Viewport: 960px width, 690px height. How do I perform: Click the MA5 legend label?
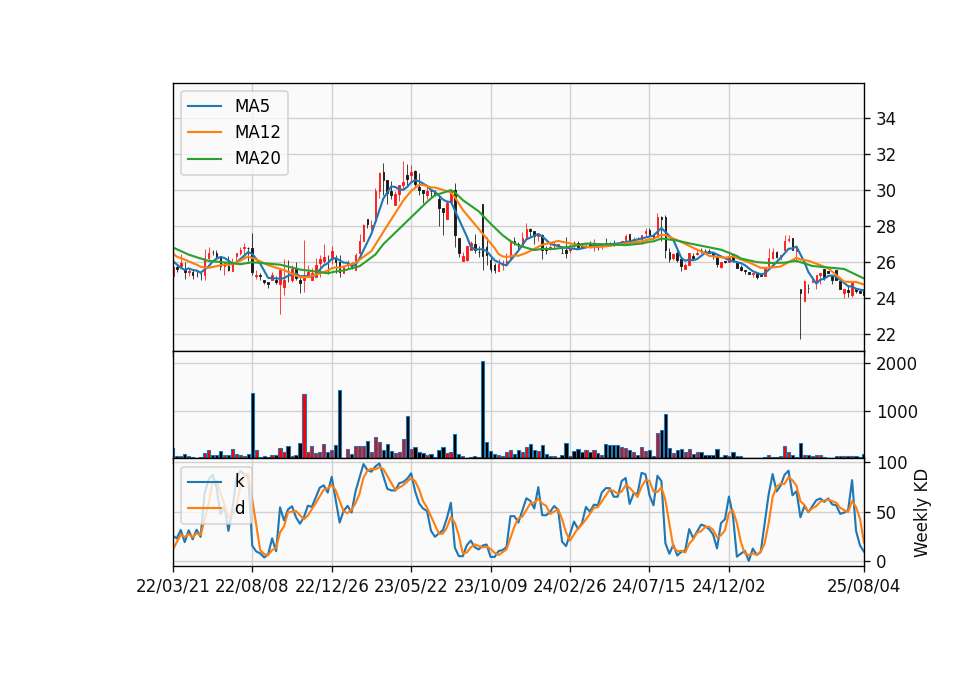tap(252, 106)
